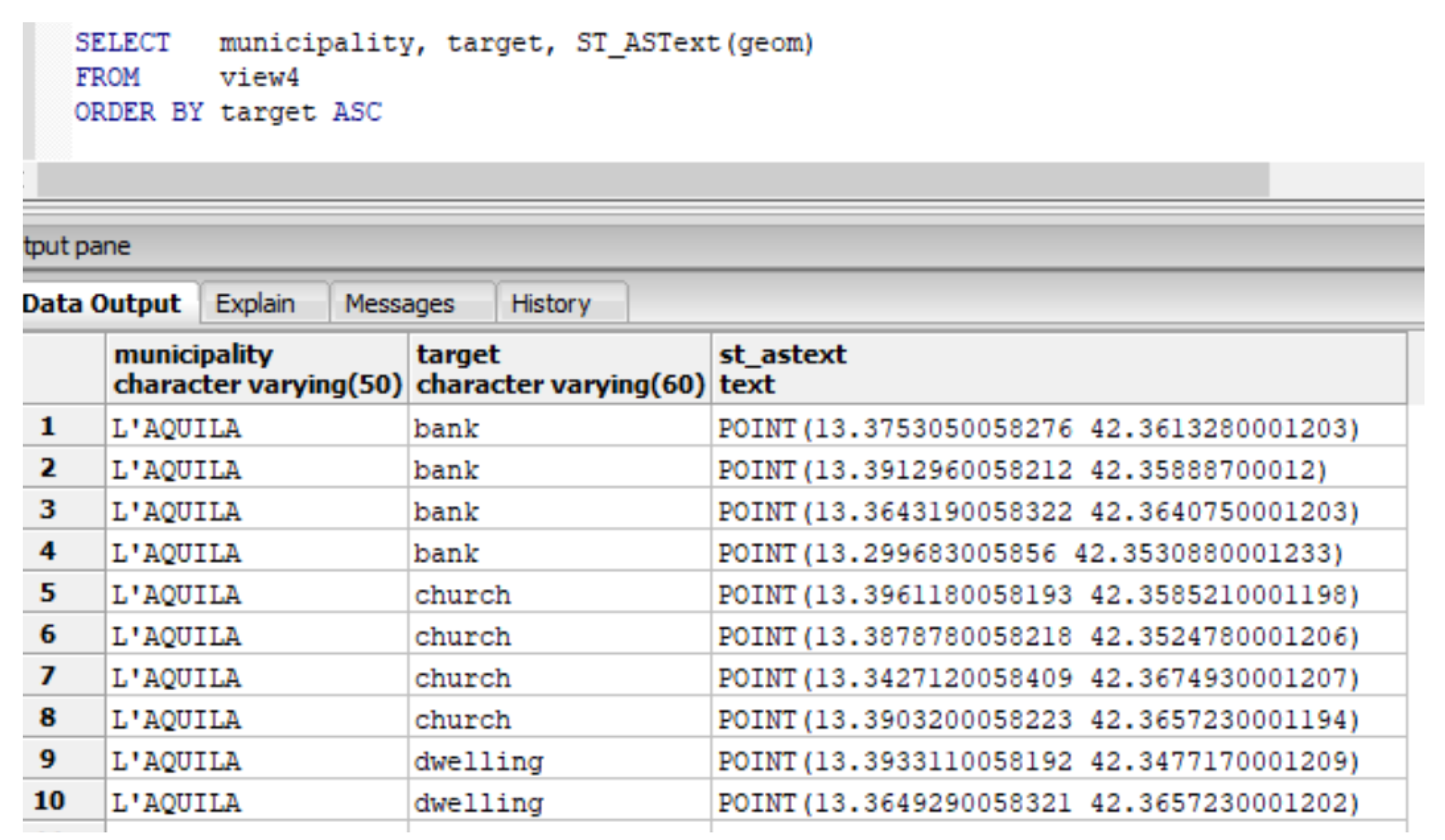This screenshot has width=1445, height=840.
Task: Click the horizontal scrollbar in SQL editor
Action: click(x=652, y=180)
